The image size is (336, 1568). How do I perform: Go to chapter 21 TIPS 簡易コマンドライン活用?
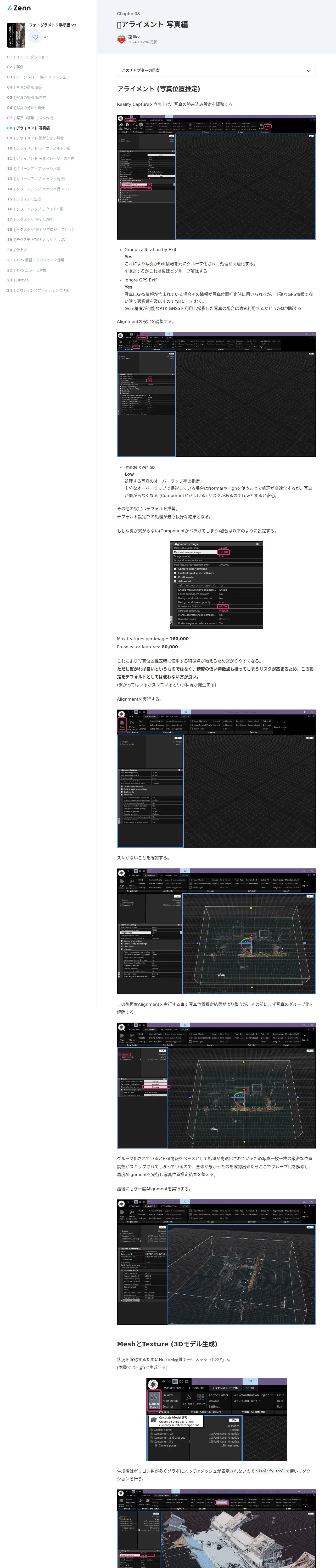tap(36, 260)
